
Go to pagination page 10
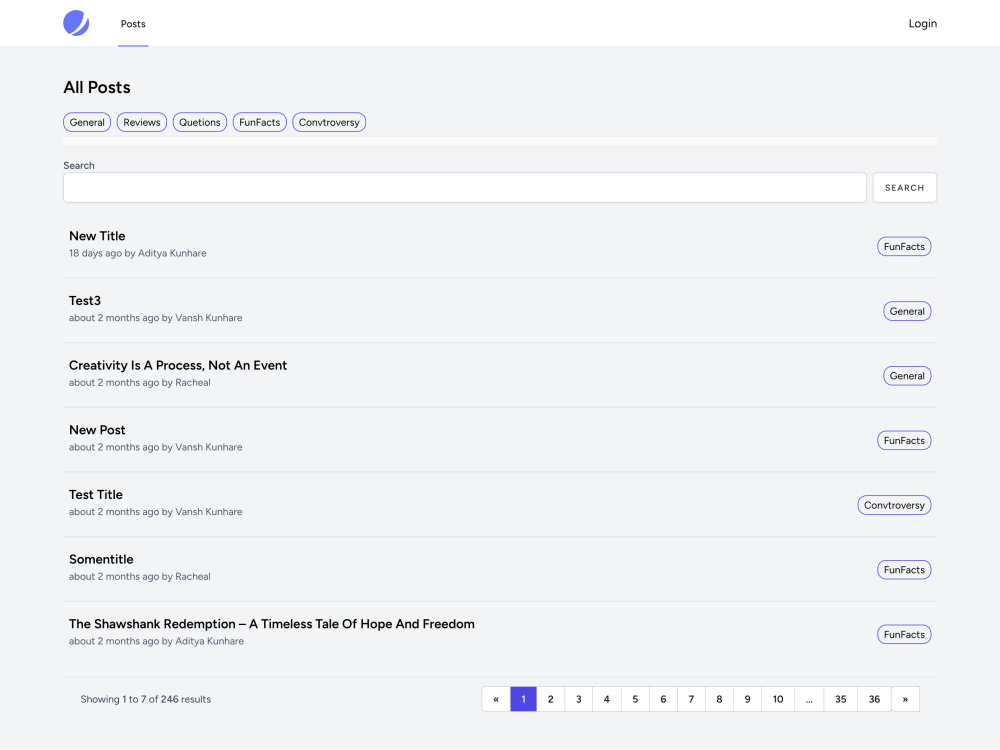click(778, 699)
